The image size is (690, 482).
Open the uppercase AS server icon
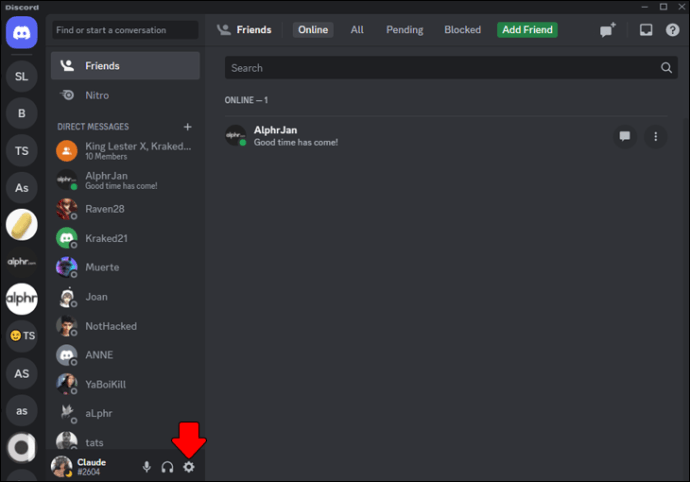(22, 374)
